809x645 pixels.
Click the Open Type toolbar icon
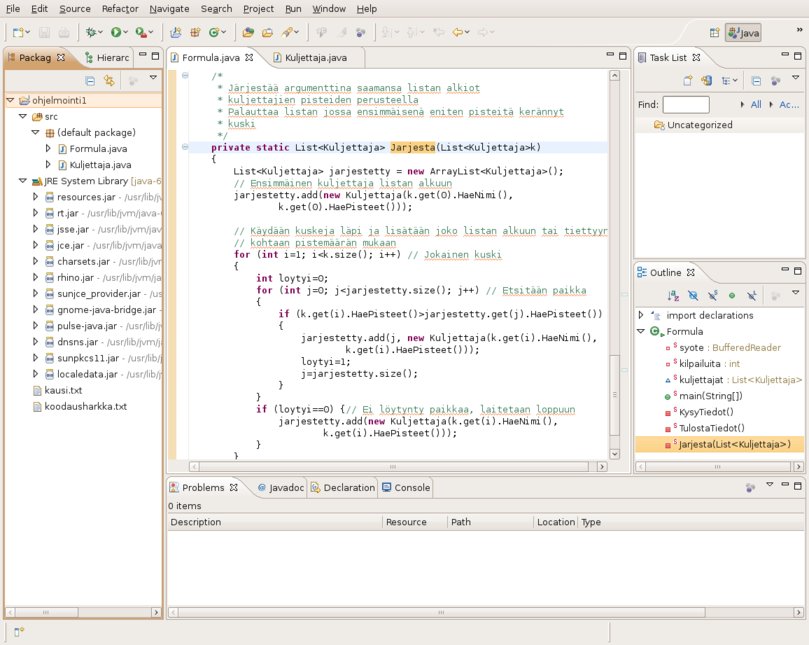248,33
